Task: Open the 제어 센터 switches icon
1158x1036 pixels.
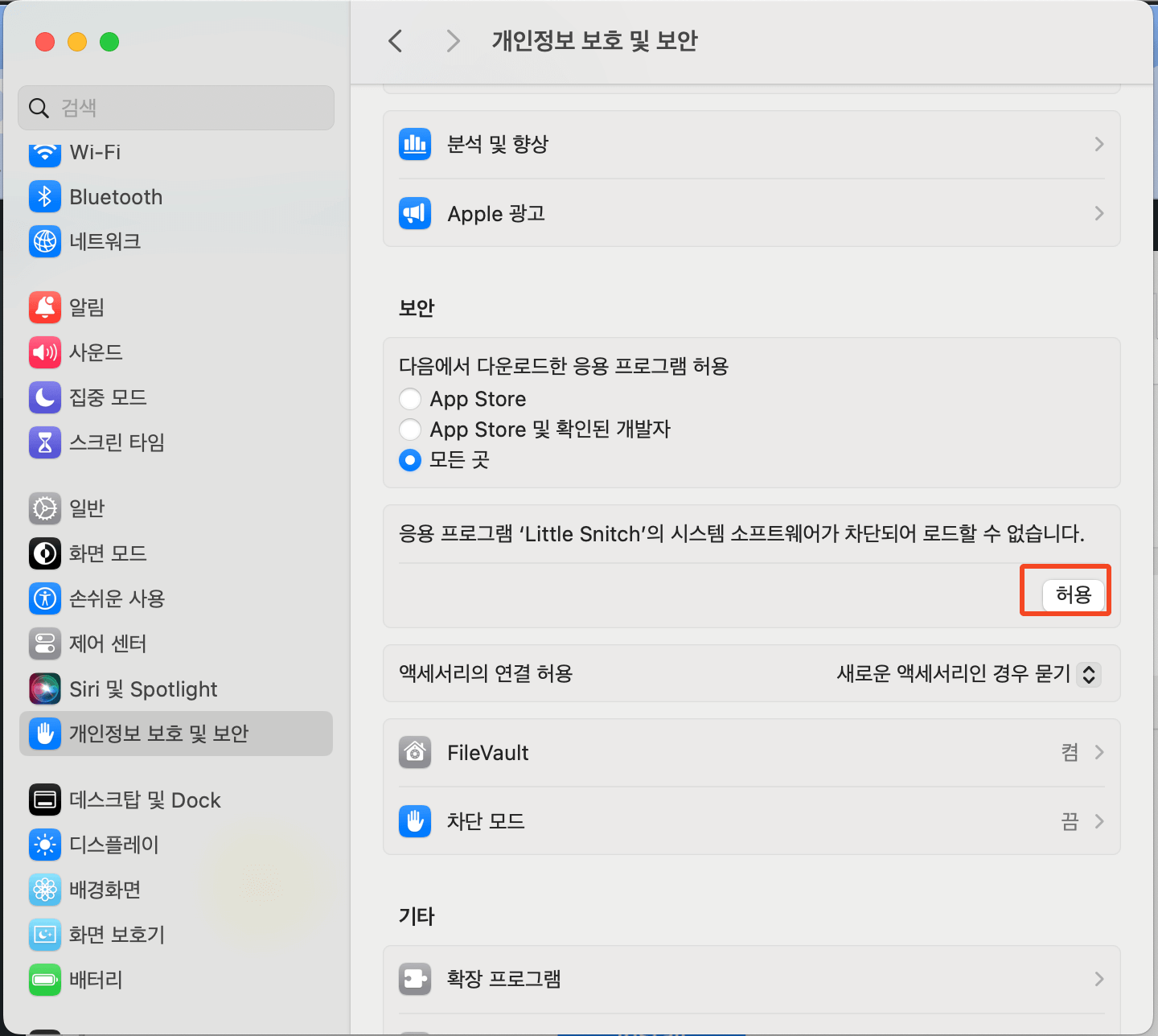Action: coord(45,643)
